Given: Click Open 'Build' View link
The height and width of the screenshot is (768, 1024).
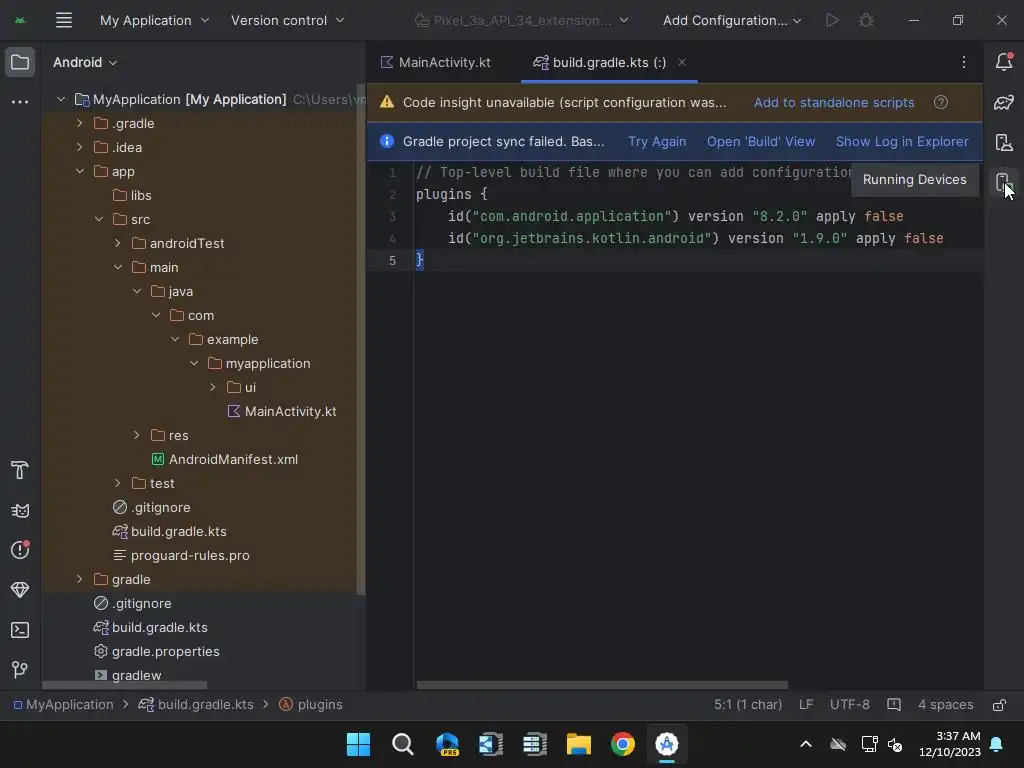Looking at the screenshot, I should point(761,142).
